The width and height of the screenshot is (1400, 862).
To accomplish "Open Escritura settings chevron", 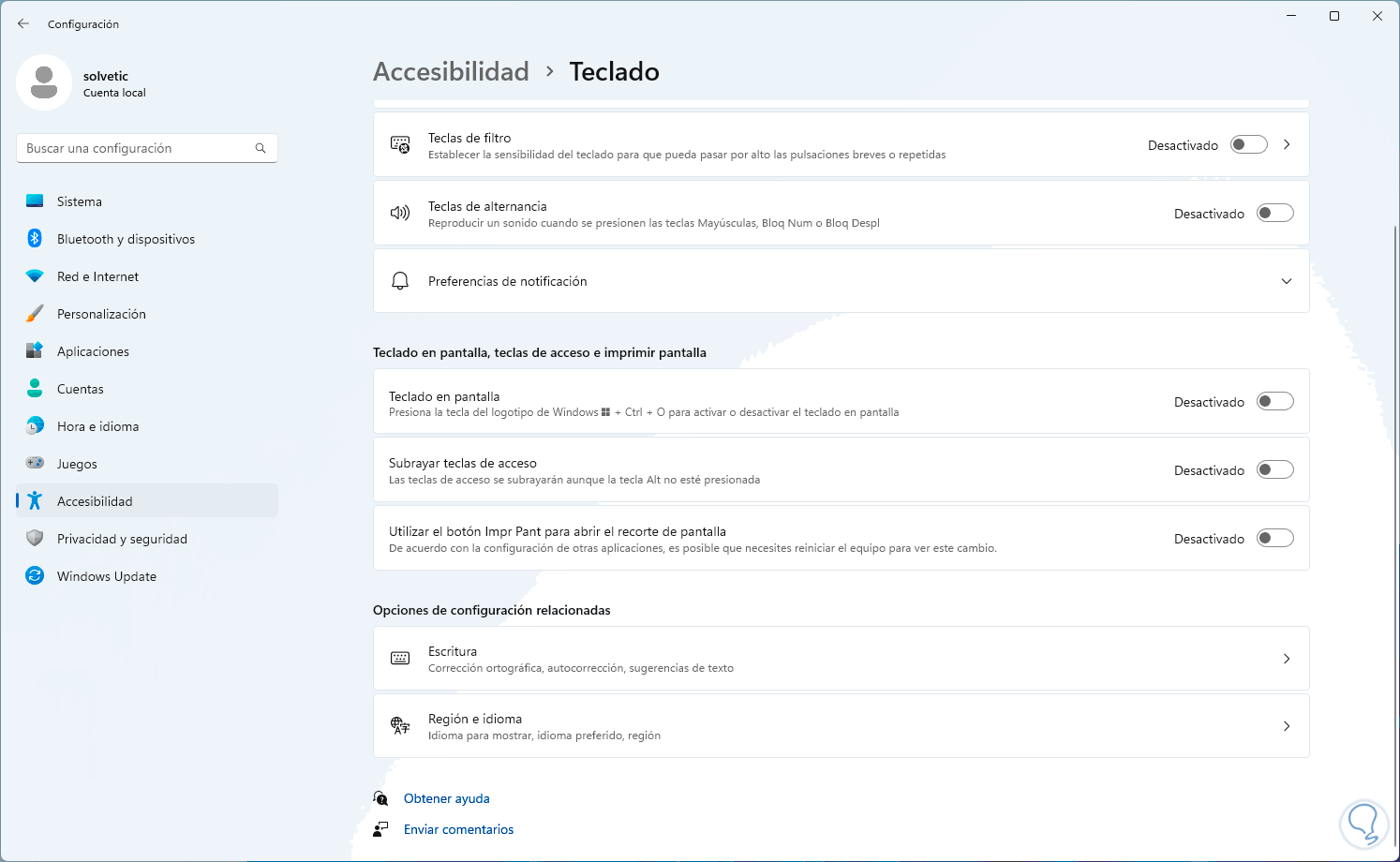I will 1287,659.
